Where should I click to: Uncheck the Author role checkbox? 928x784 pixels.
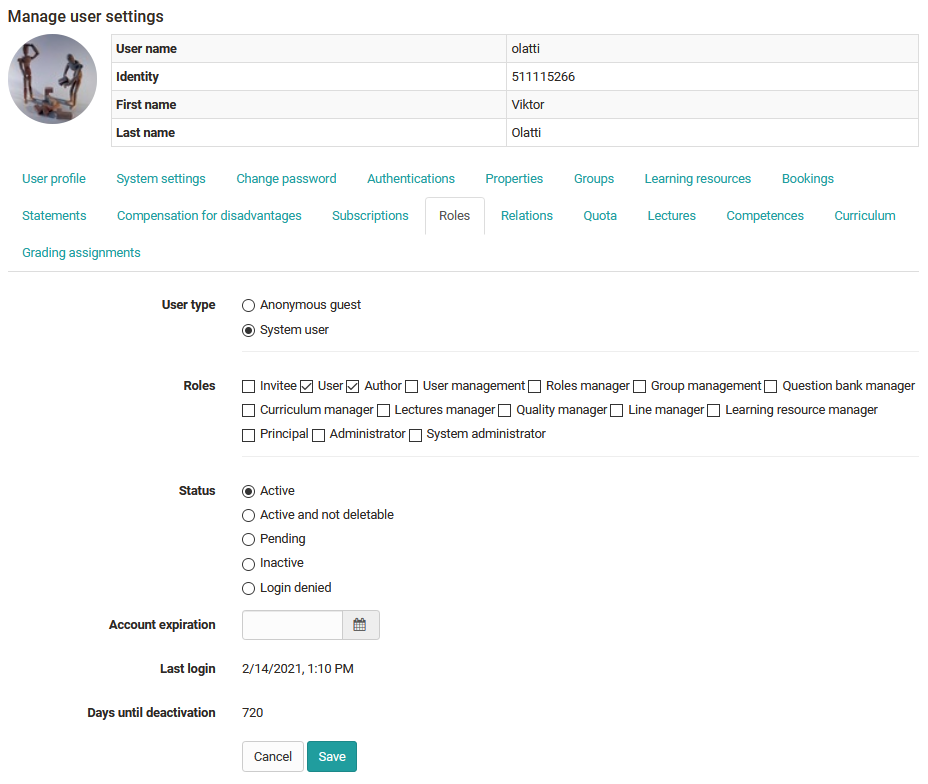point(352,386)
